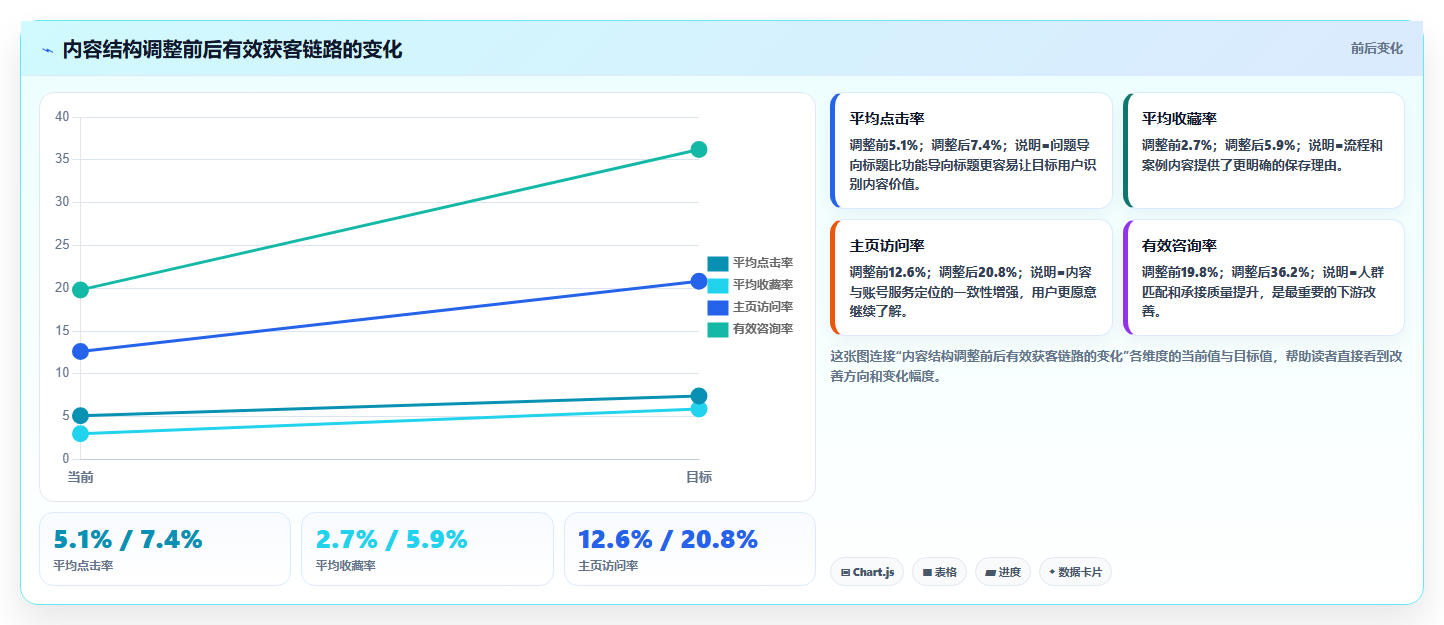Click the y-axis value 40

pos(62,117)
